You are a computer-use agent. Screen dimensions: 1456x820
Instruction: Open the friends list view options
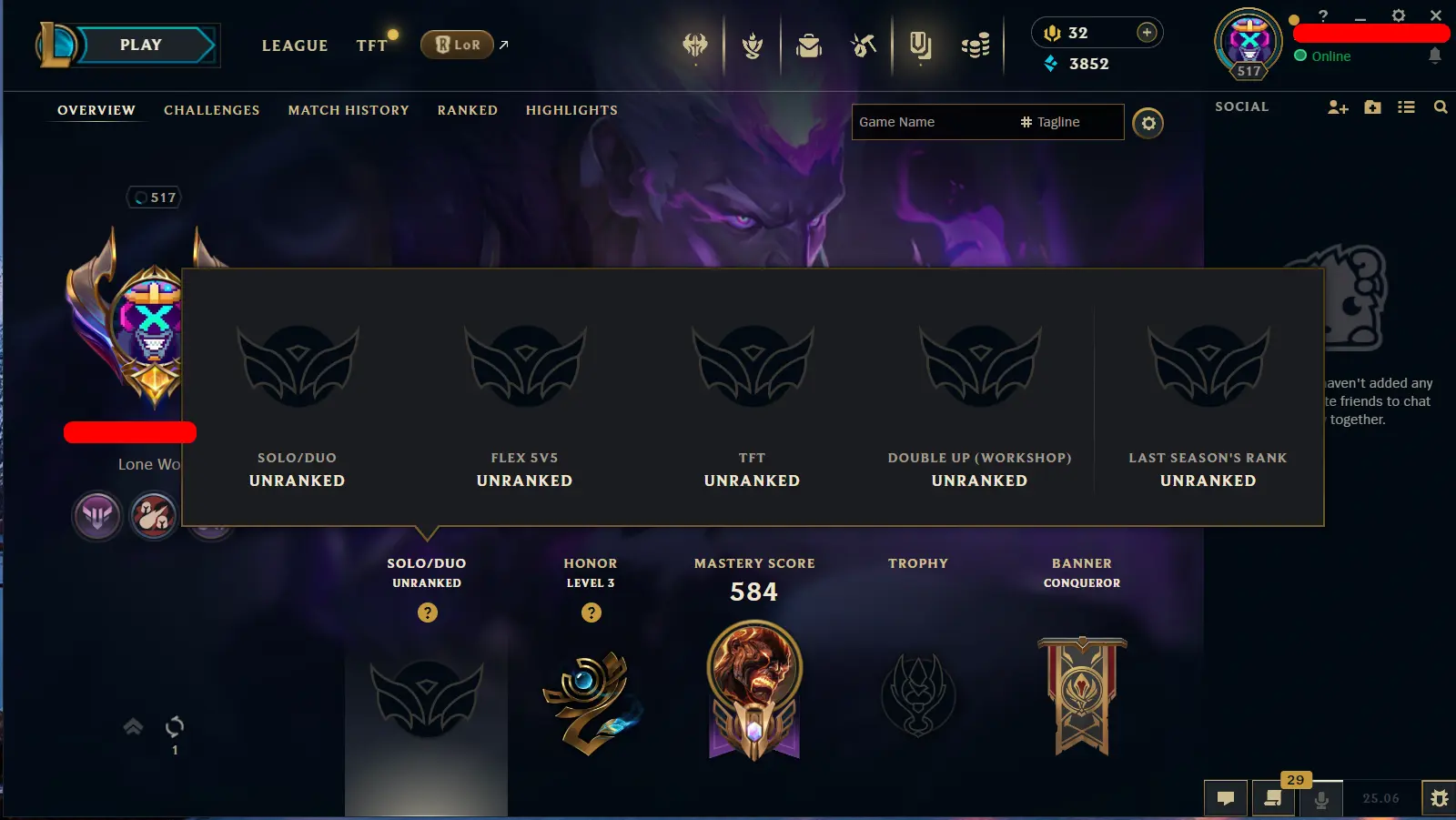(x=1407, y=107)
